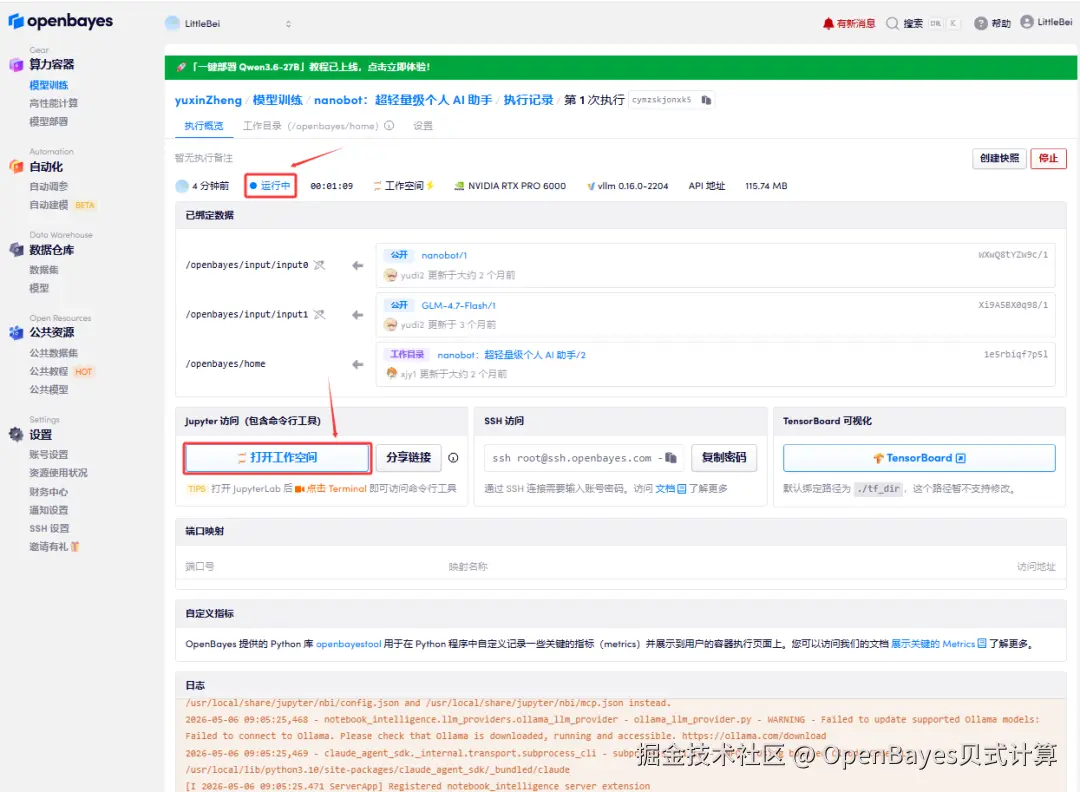The width and height of the screenshot is (1080, 792).
Task: Switch to the 设置 tab
Action: pyautogui.click(x=423, y=126)
